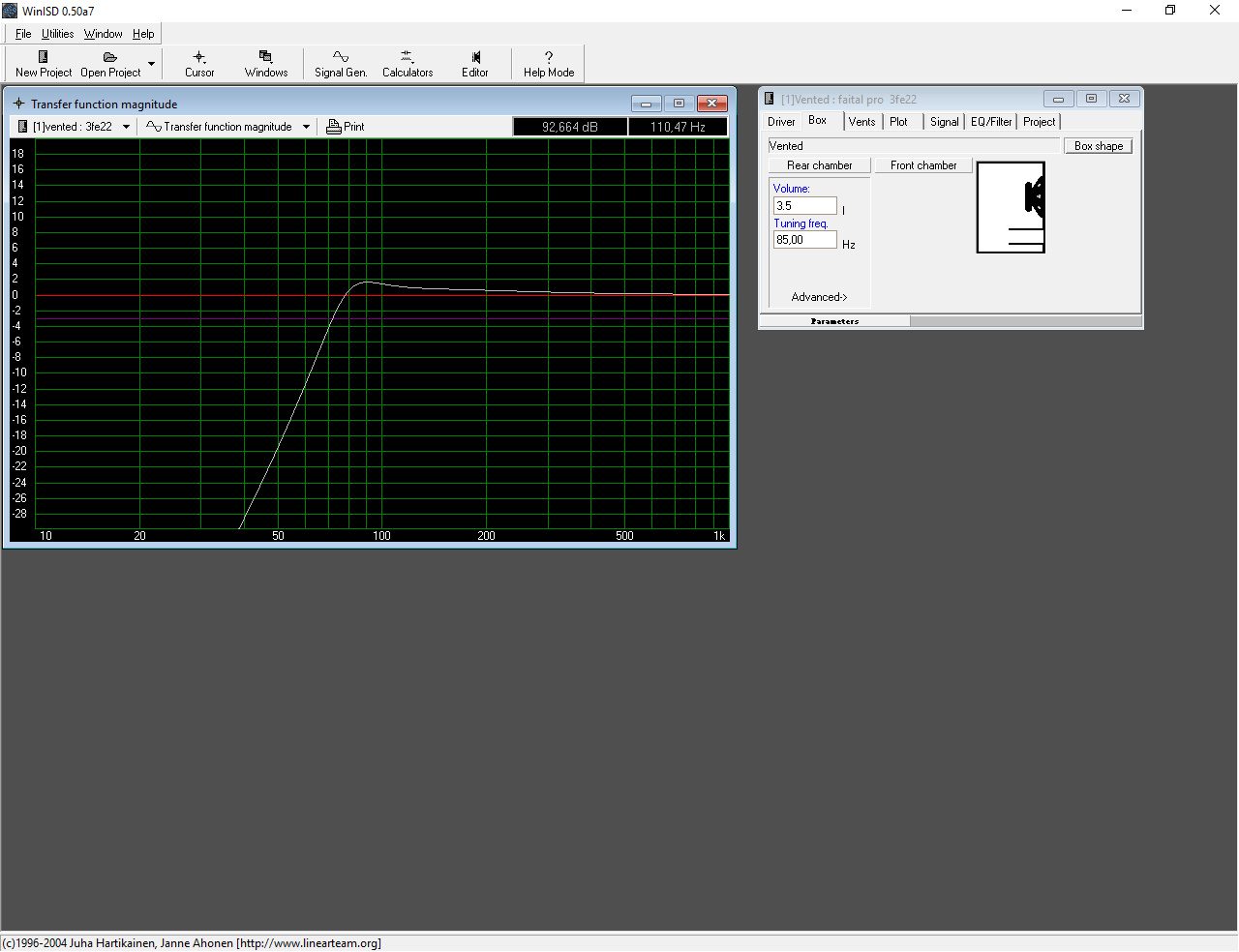Expand the Open Project dropdown arrow

[x=151, y=64]
